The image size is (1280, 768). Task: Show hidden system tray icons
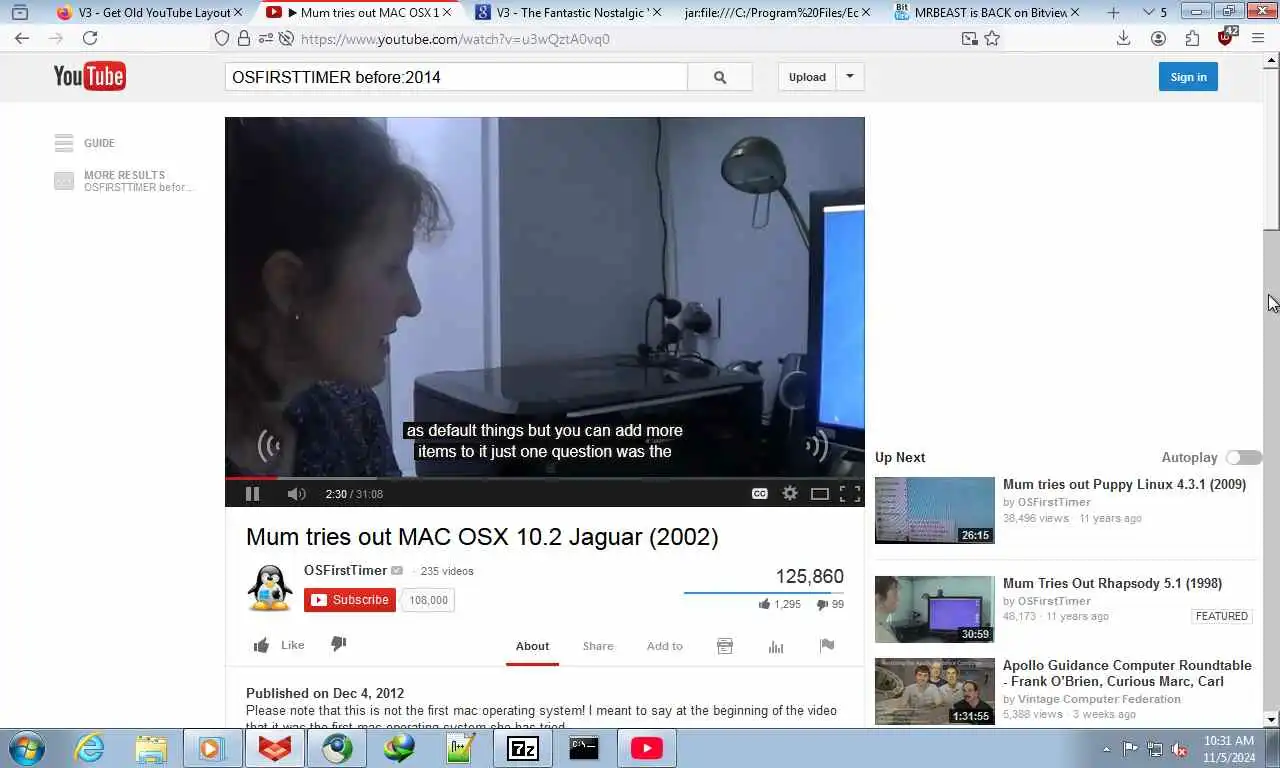coord(1106,749)
